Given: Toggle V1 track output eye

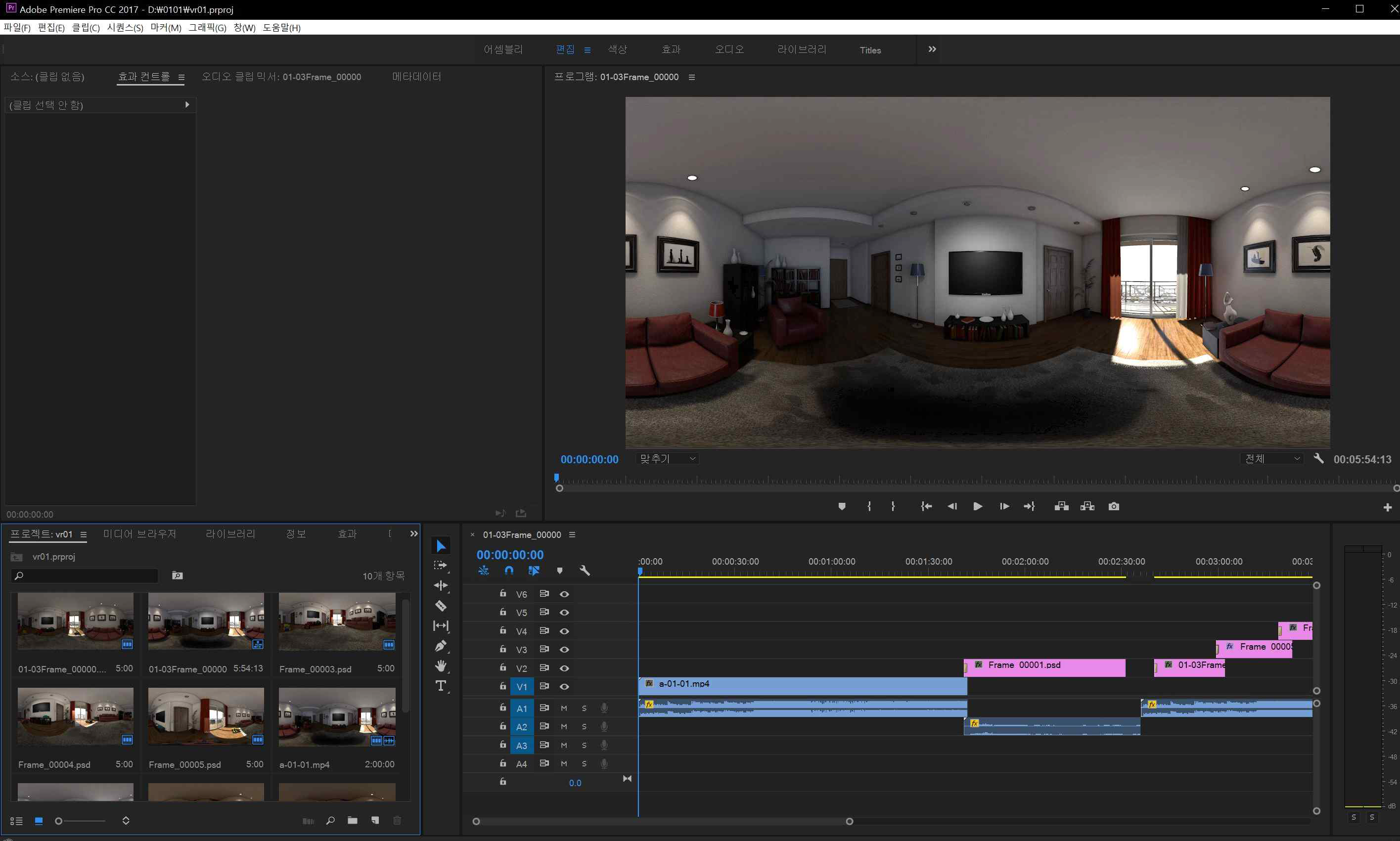Looking at the screenshot, I should (x=564, y=686).
